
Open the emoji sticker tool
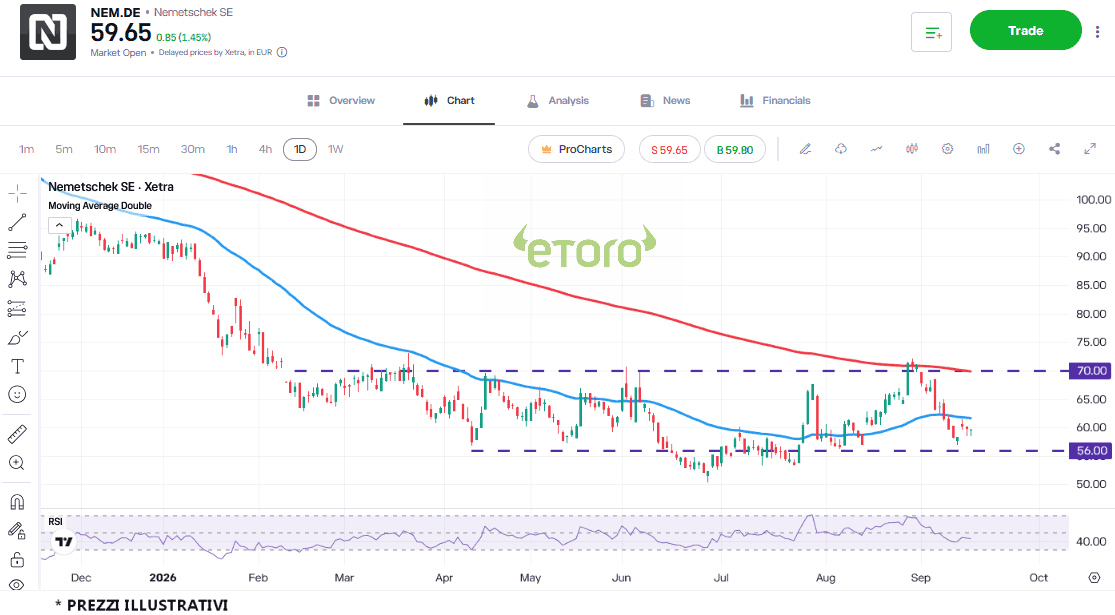(x=17, y=395)
